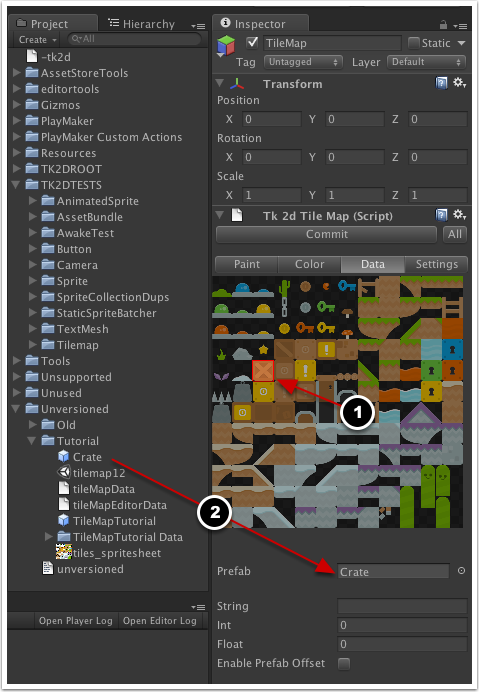479x692 pixels.
Task: Select the tilemap12 Unity scene icon
Action: (64, 472)
